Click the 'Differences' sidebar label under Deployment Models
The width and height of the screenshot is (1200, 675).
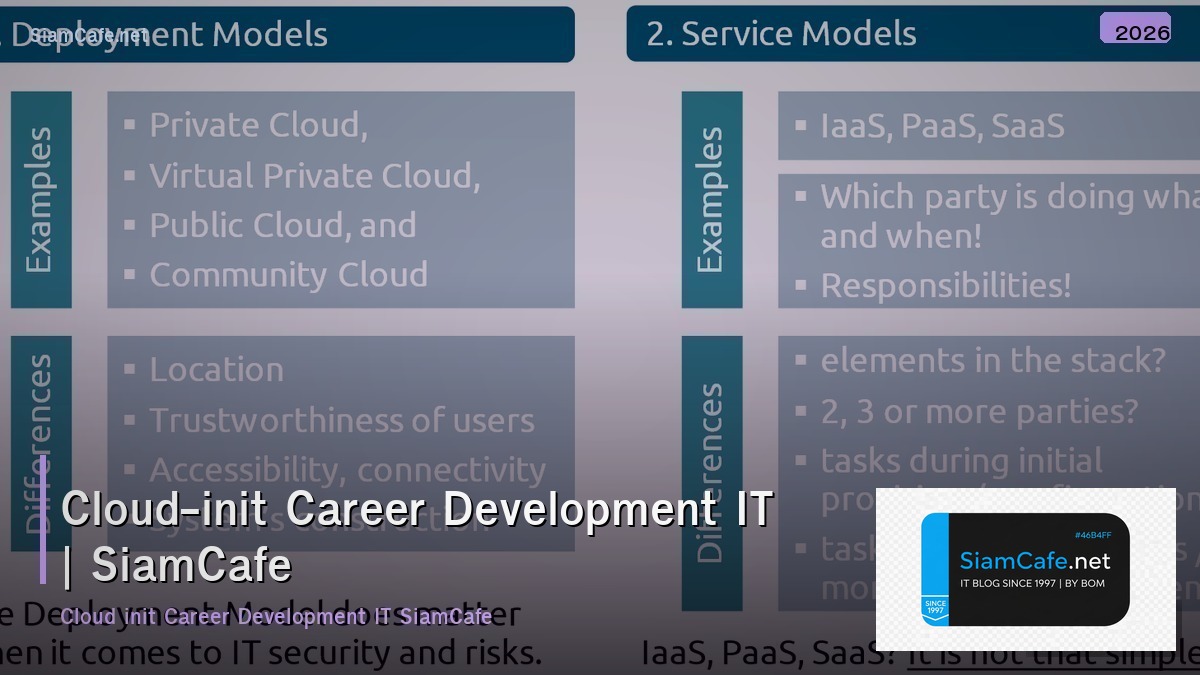pos(40,440)
